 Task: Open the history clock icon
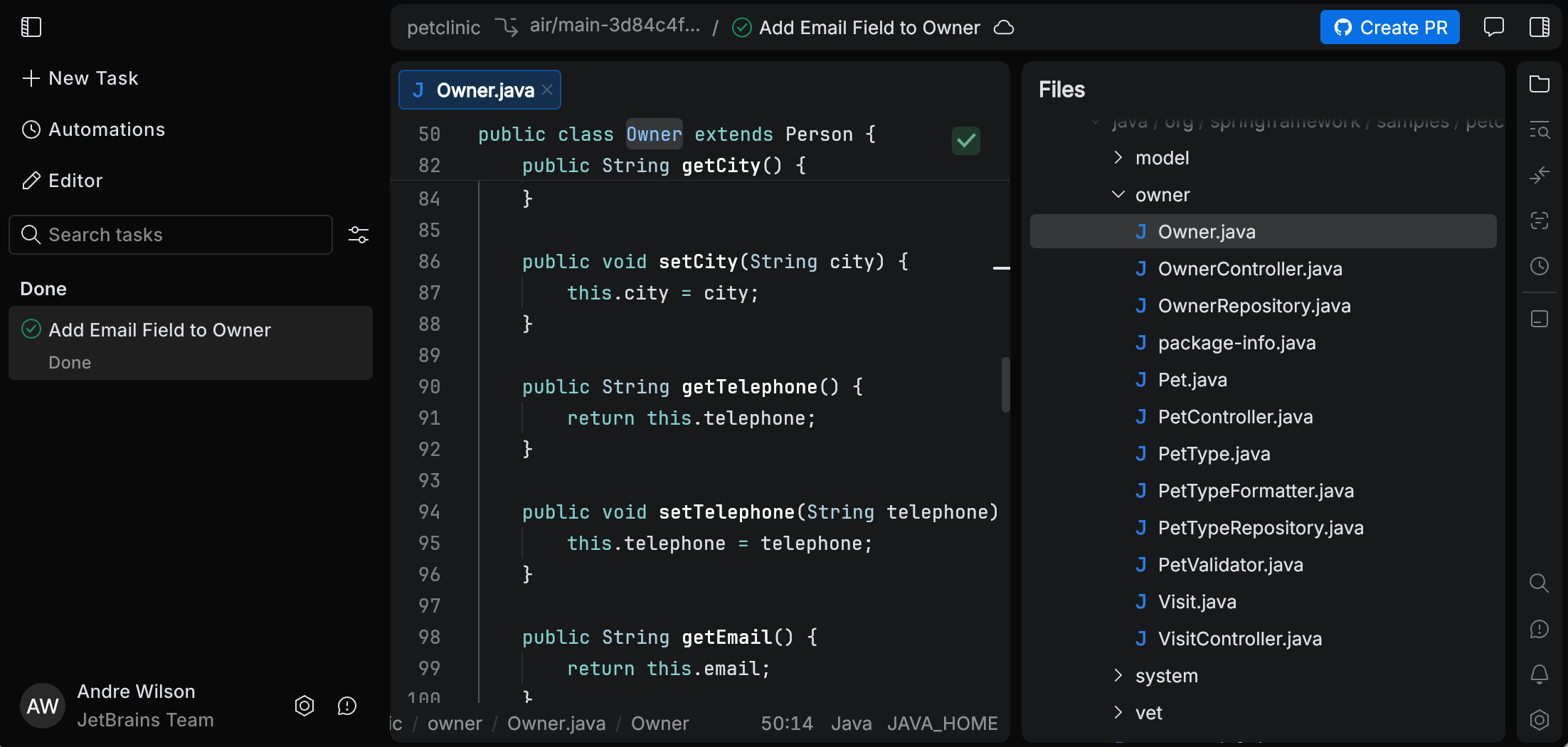pos(1540,266)
